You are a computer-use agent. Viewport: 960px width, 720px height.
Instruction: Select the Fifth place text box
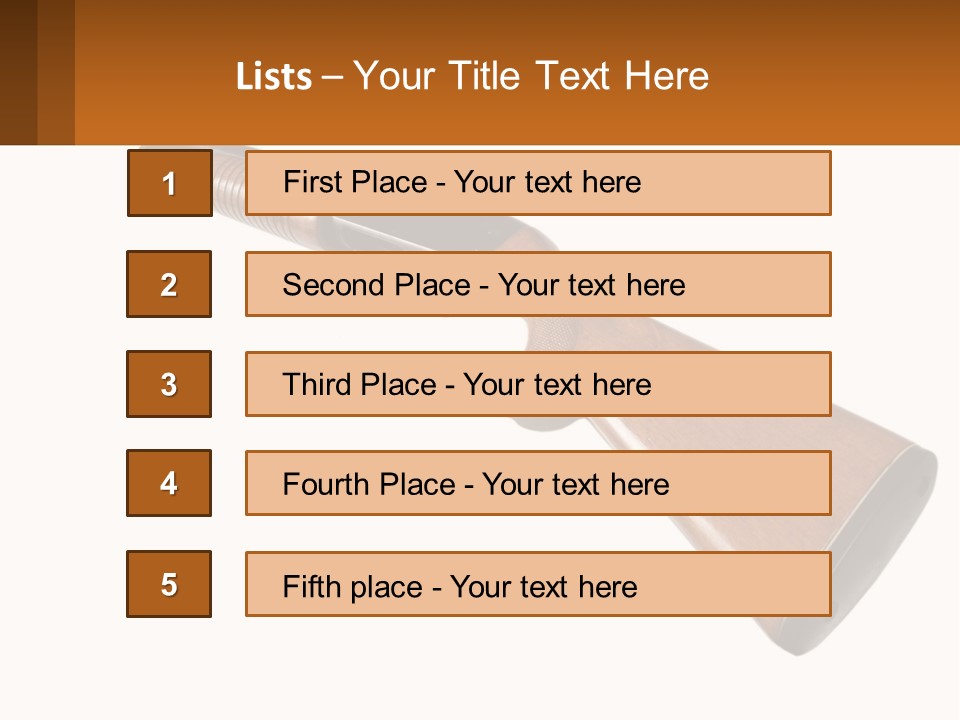pyautogui.click(x=538, y=584)
